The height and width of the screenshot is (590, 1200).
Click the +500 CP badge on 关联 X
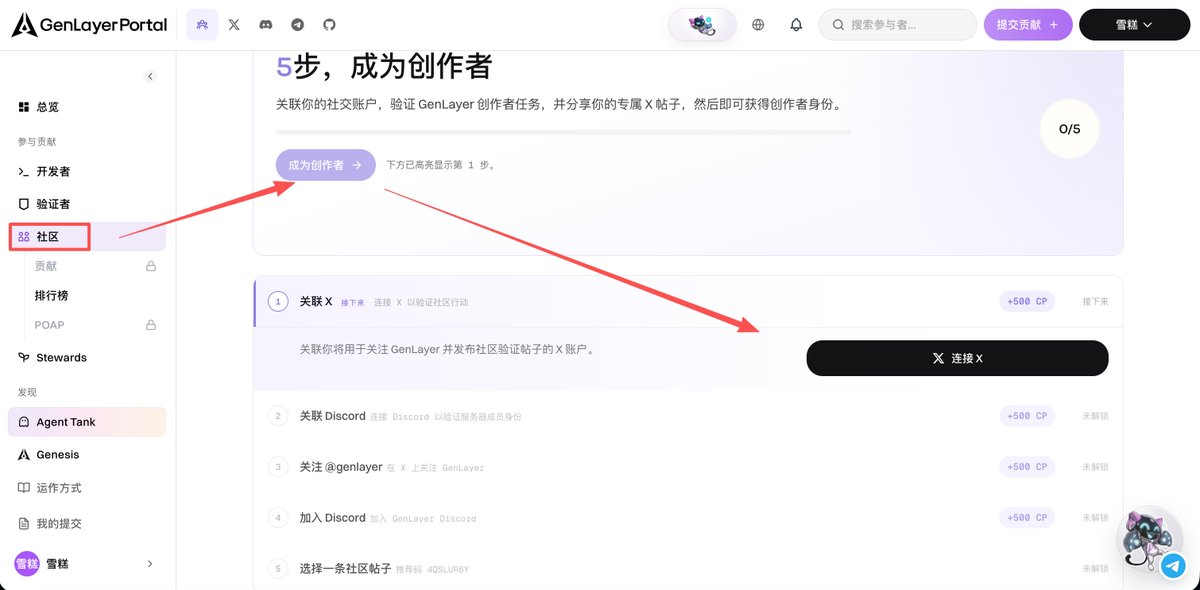pos(1027,301)
